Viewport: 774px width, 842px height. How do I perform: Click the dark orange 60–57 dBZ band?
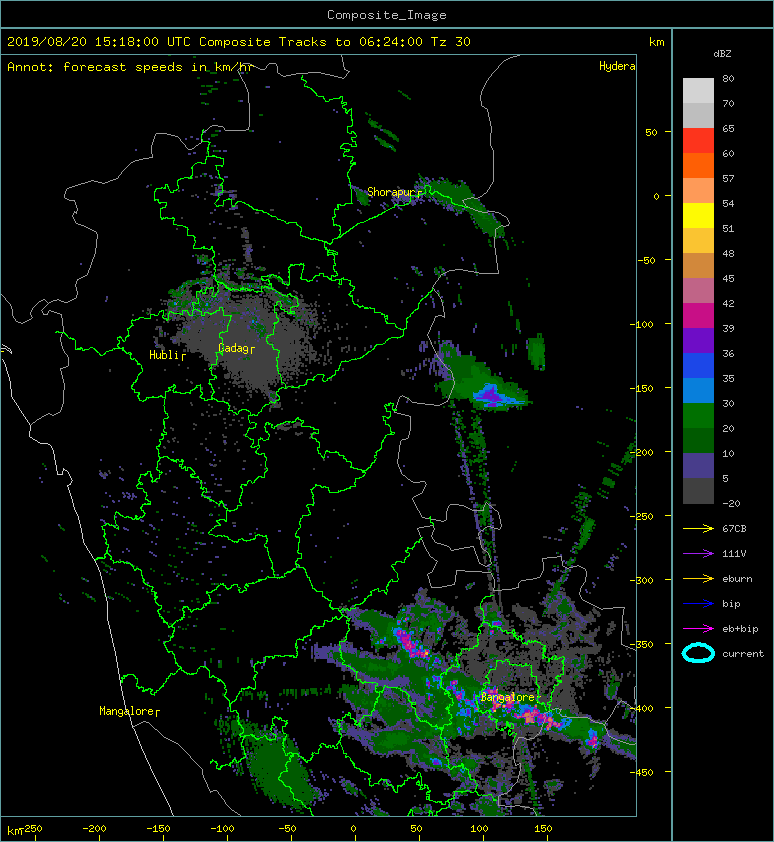point(698,165)
